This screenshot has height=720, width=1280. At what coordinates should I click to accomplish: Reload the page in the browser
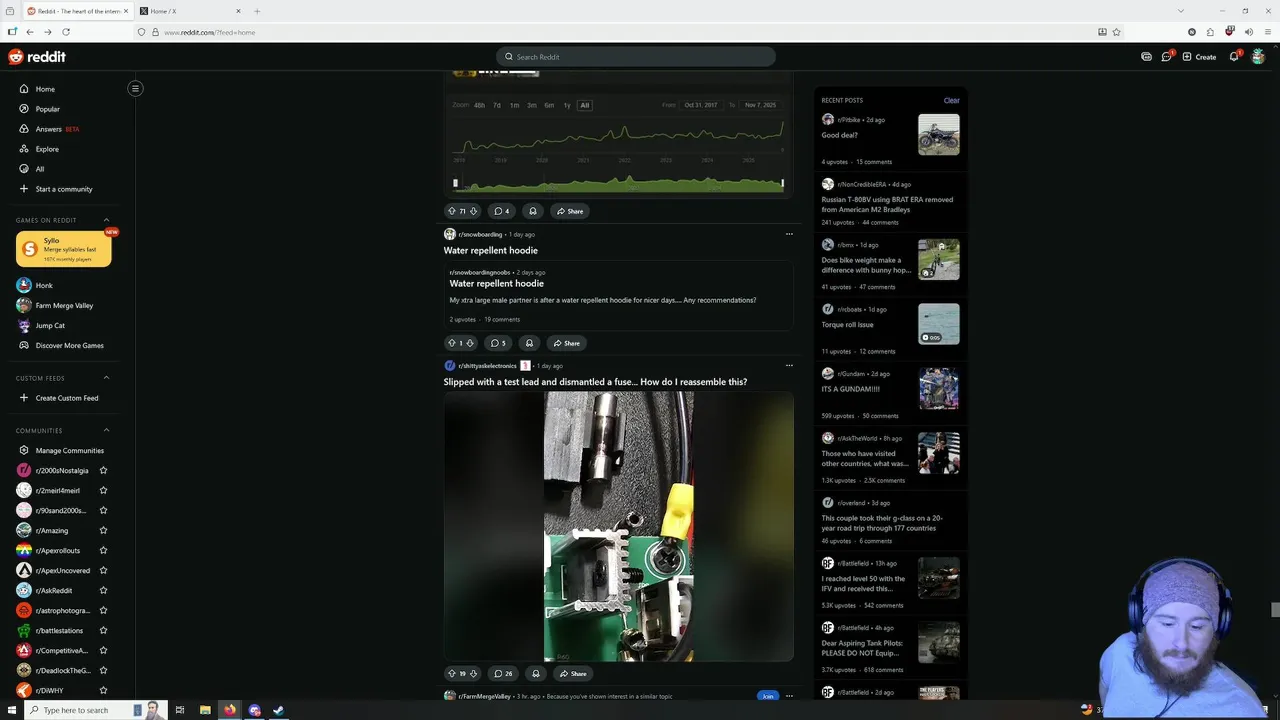click(x=66, y=32)
